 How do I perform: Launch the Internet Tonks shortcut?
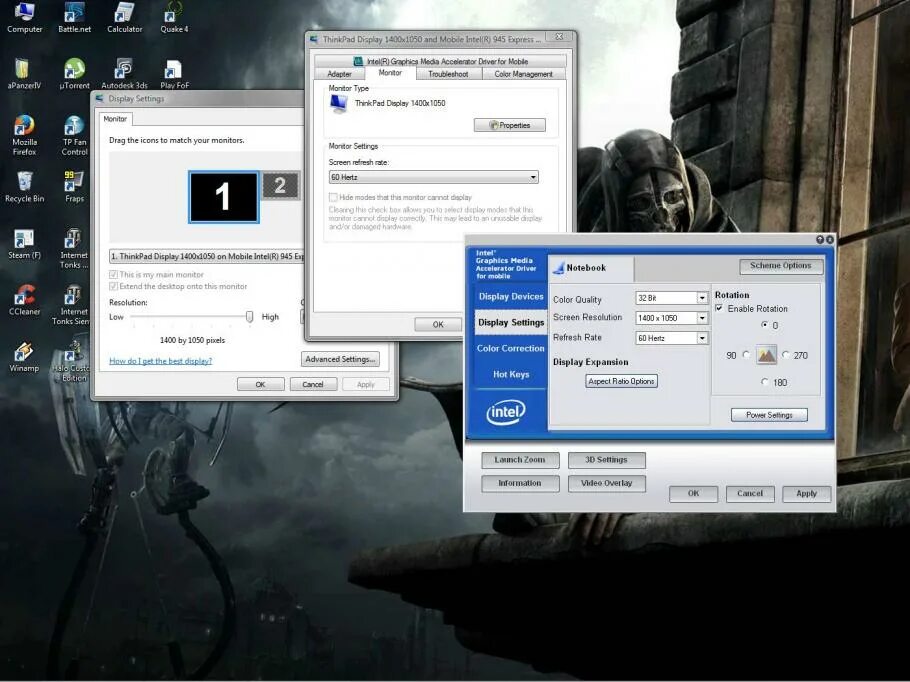tap(74, 248)
